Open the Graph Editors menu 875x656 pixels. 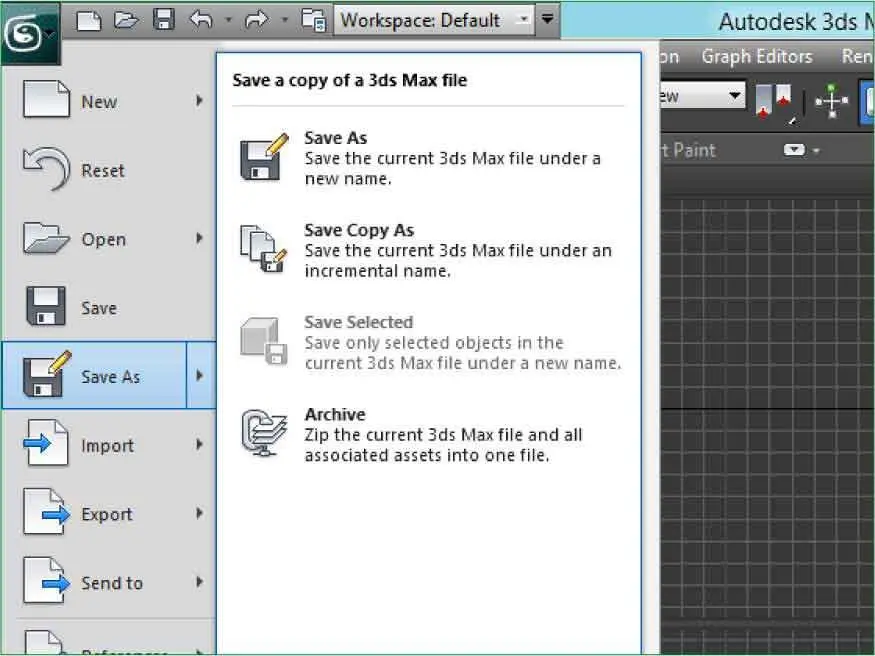[x=757, y=56]
